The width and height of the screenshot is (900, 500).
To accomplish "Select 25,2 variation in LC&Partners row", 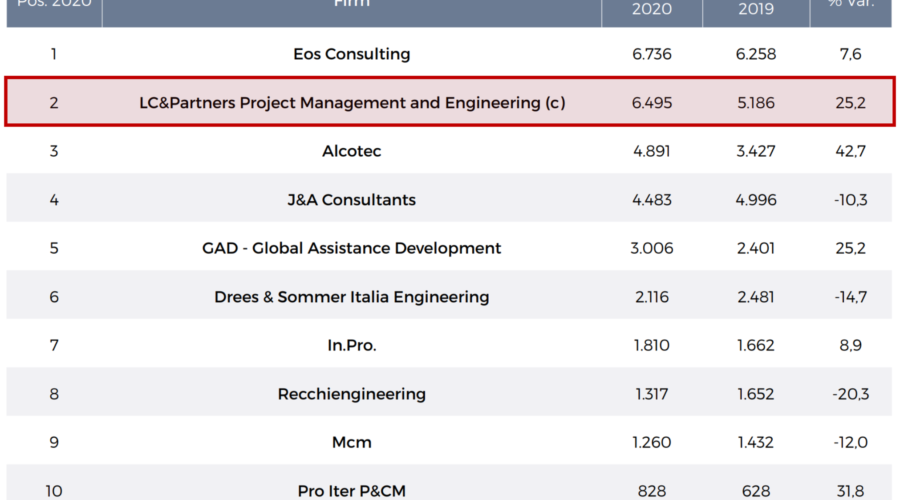I will pyautogui.click(x=851, y=103).
